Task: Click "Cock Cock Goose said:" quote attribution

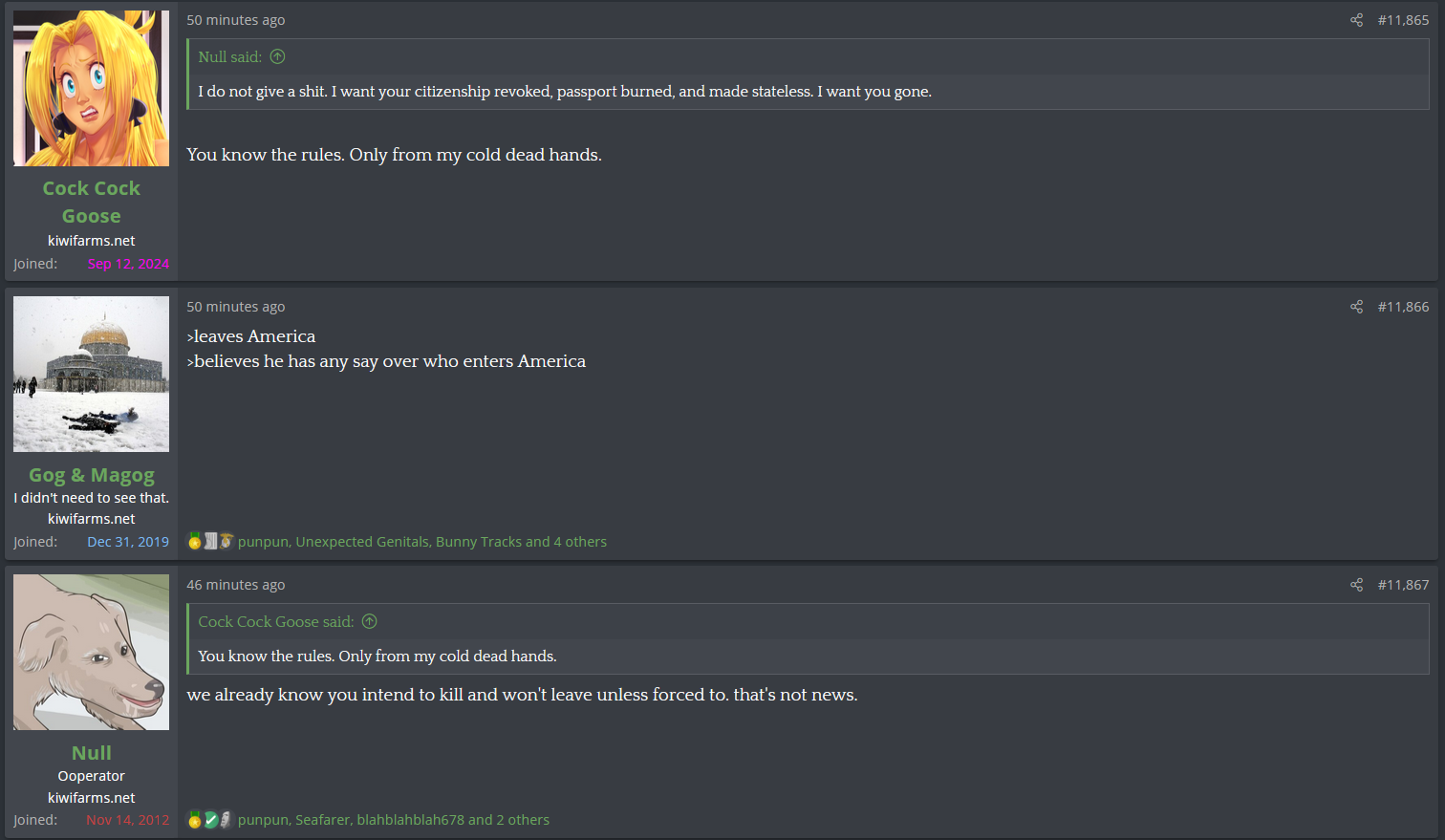Action: point(275,621)
